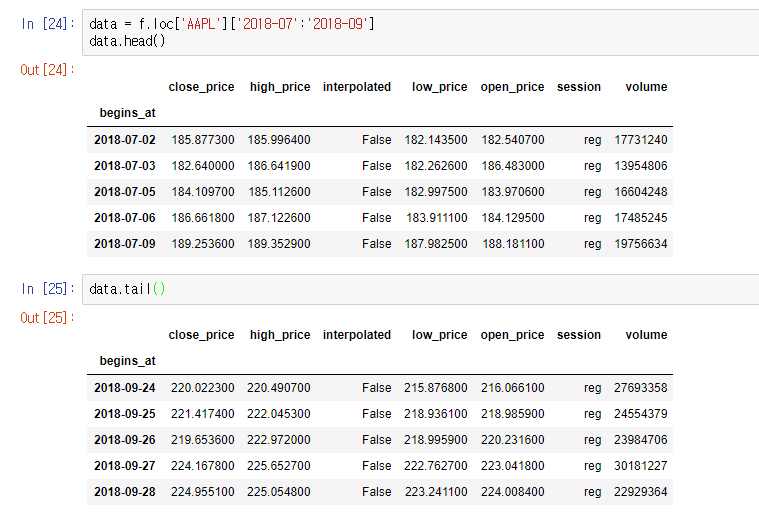Click the 2018-09-24 row index

(x=125, y=388)
